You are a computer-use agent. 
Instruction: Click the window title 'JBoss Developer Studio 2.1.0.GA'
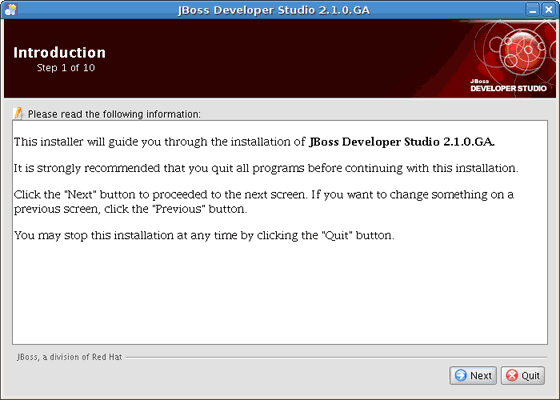(274, 10)
